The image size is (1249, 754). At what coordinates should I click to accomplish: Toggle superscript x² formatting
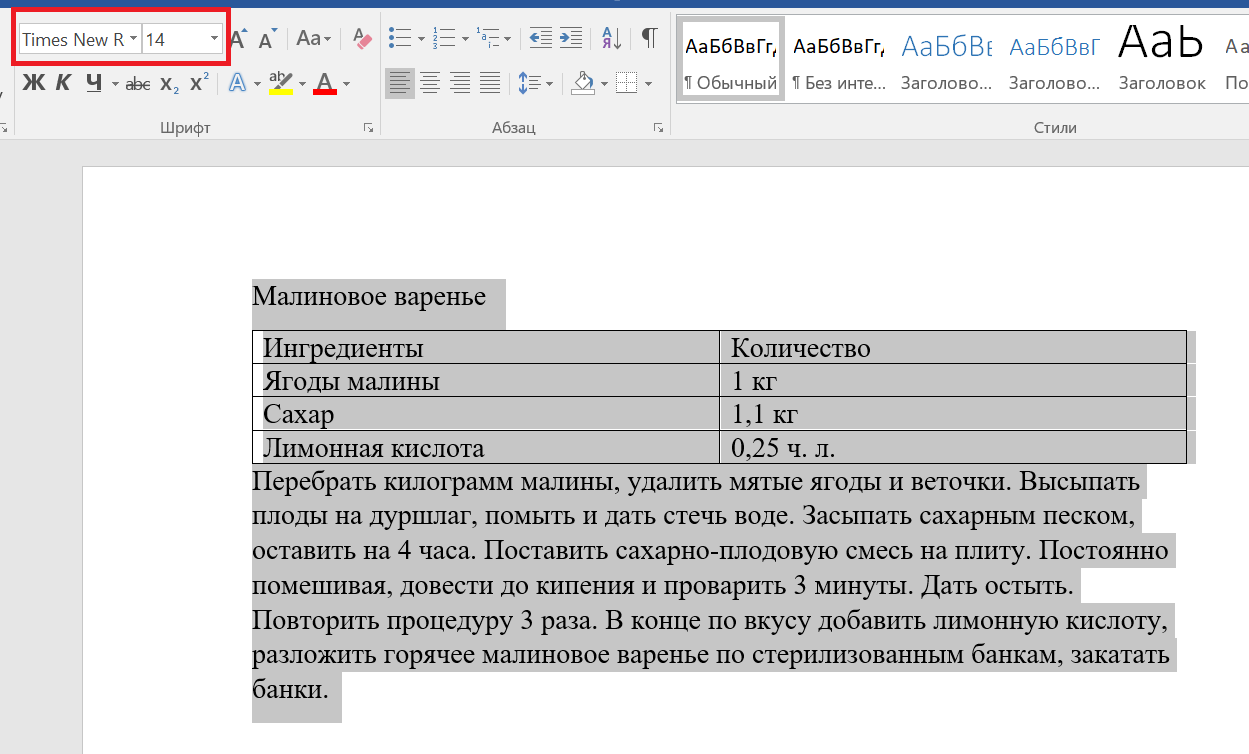click(x=199, y=83)
